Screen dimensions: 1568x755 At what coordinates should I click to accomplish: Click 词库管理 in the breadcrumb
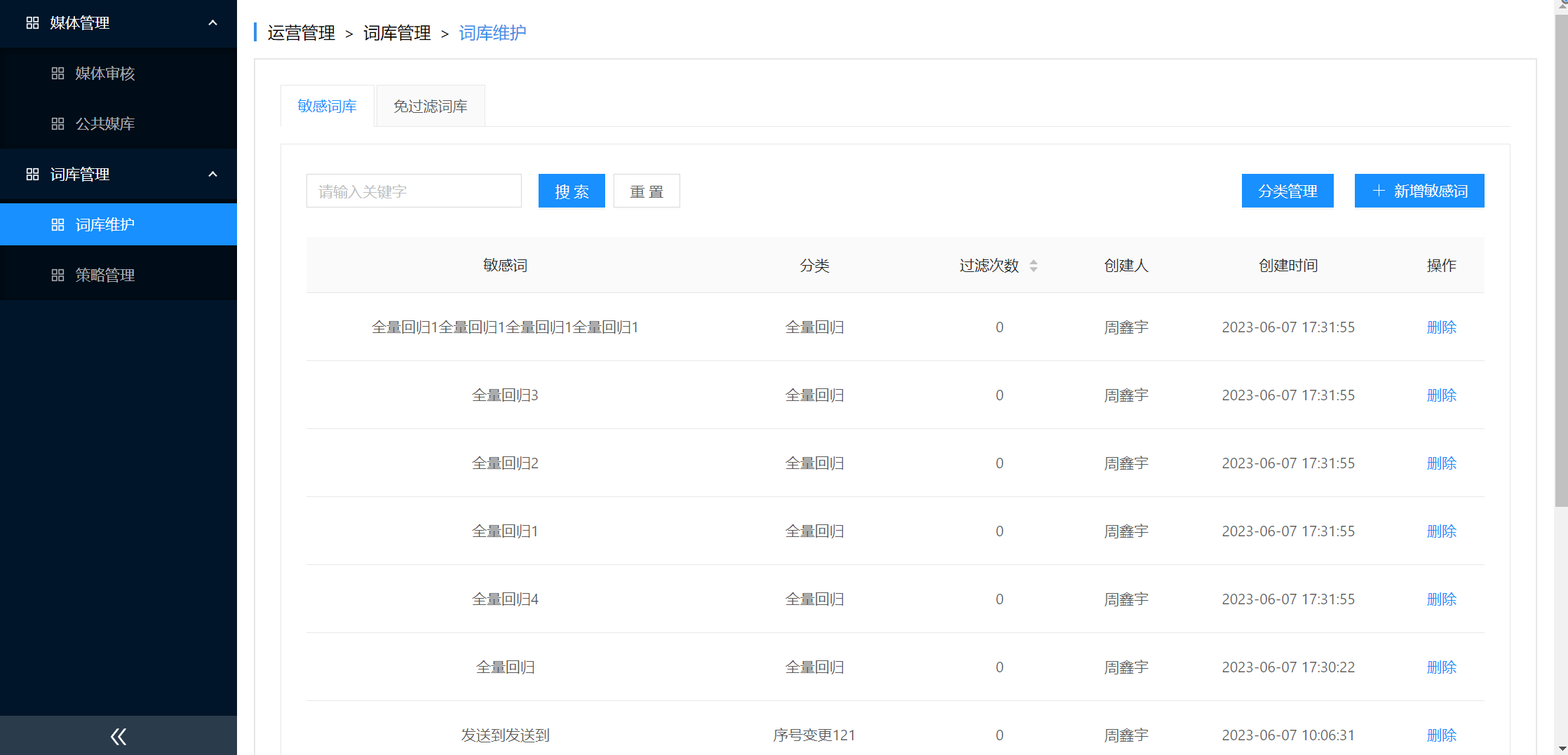click(x=397, y=33)
